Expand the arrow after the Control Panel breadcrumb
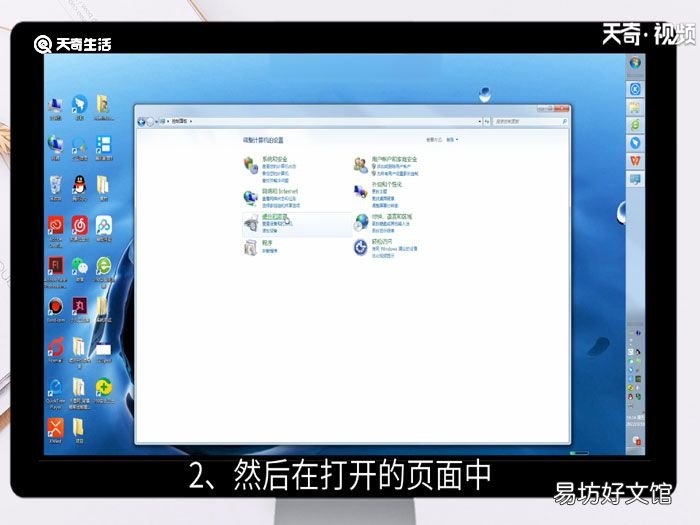Viewport: 700px width, 525px height. point(191,121)
